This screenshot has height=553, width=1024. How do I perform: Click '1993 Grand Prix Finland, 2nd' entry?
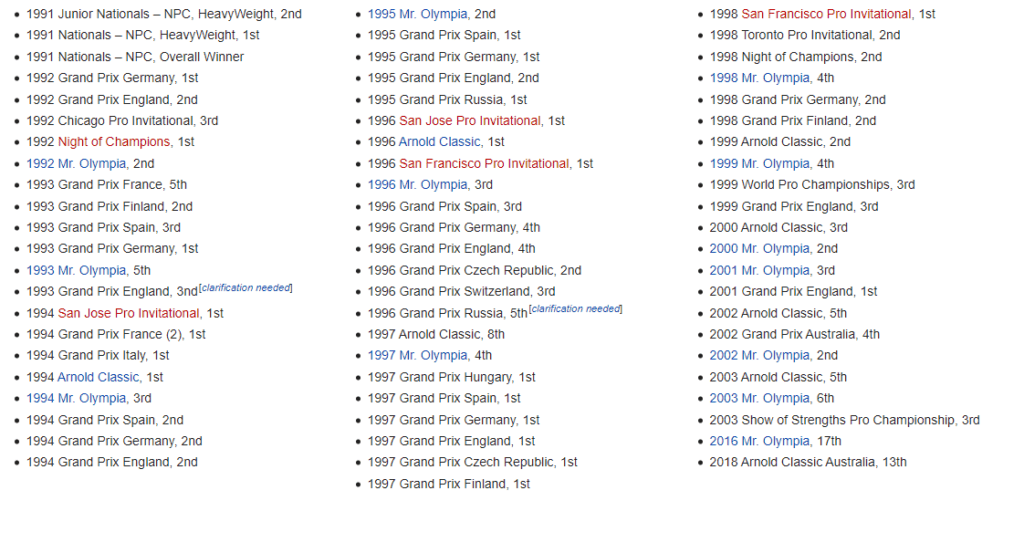(110, 206)
